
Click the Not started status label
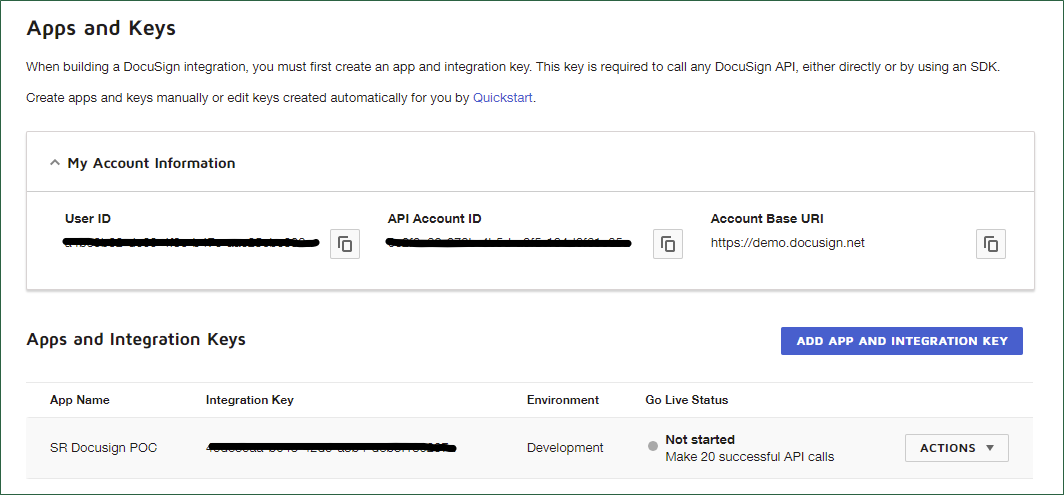(x=700, y=440)
